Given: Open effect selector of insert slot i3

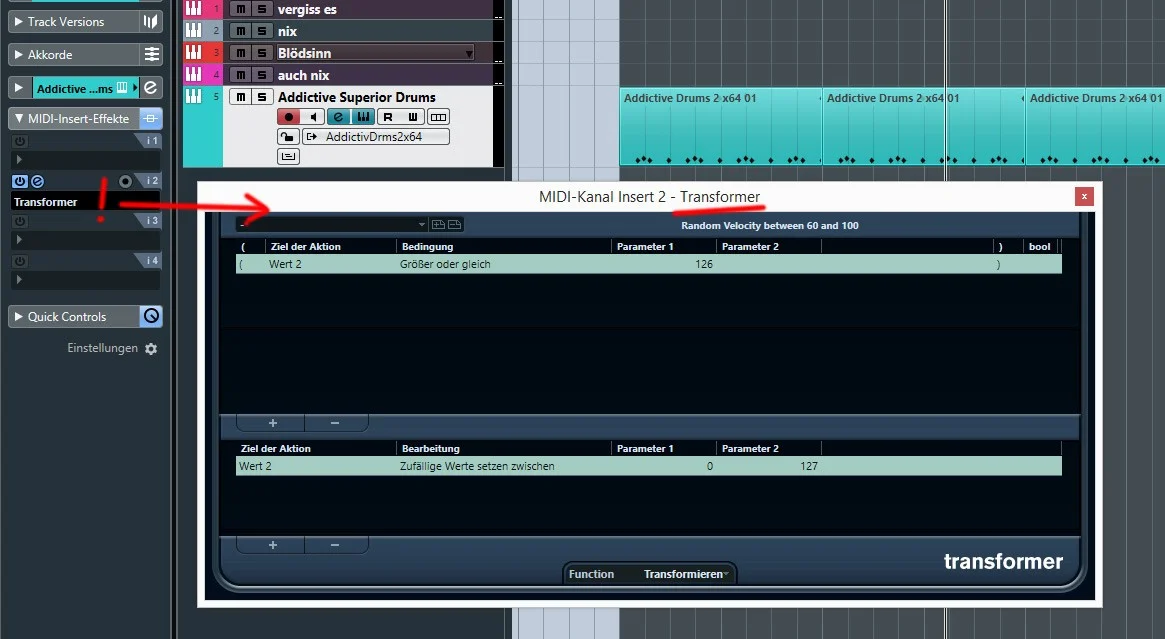Looking at the screenshot, I should (x=85, y=240).
